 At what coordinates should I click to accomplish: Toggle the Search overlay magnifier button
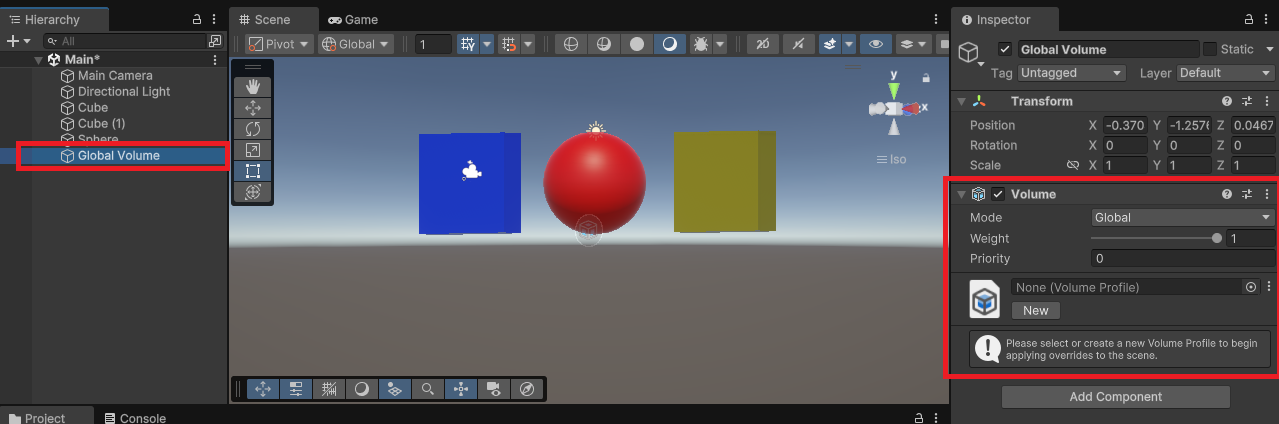click(427, 389)
